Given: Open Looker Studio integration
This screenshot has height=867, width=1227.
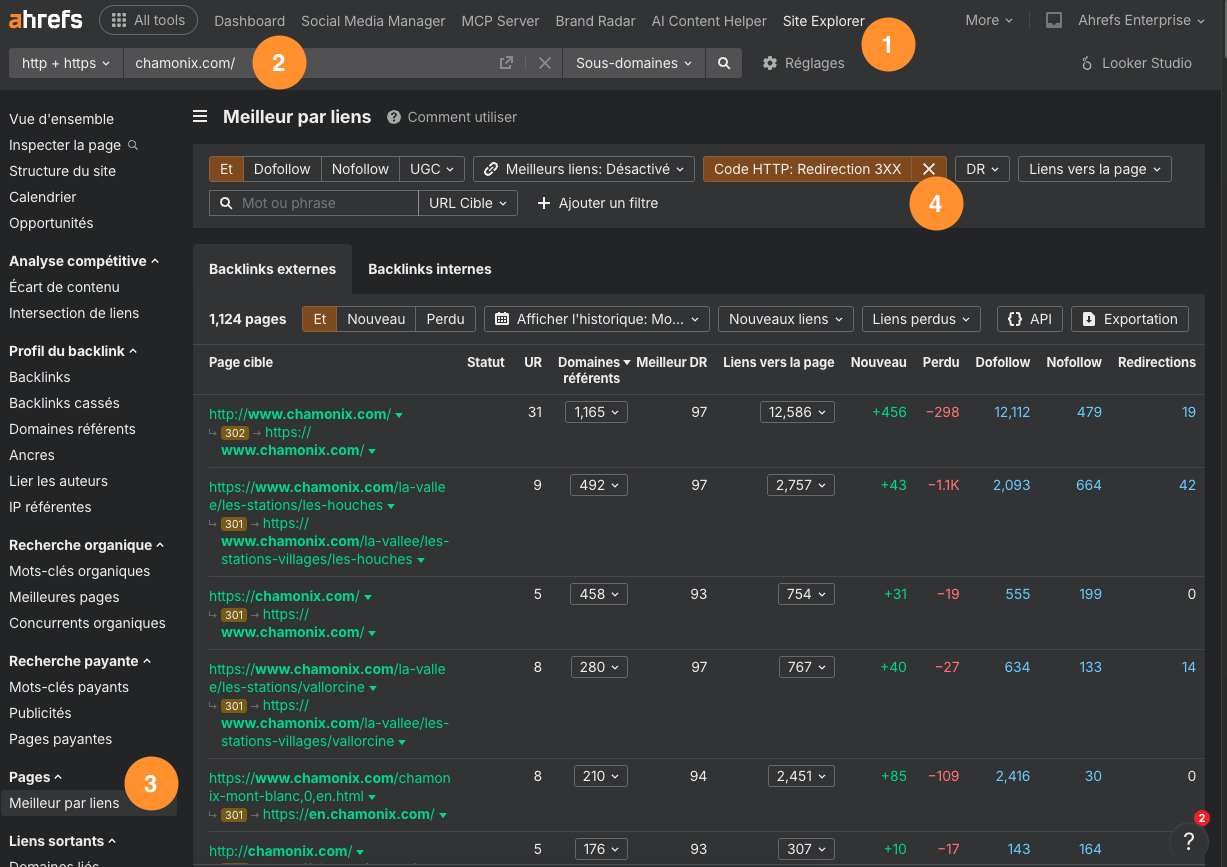Looking at the screenshot, I should 1136,63.
